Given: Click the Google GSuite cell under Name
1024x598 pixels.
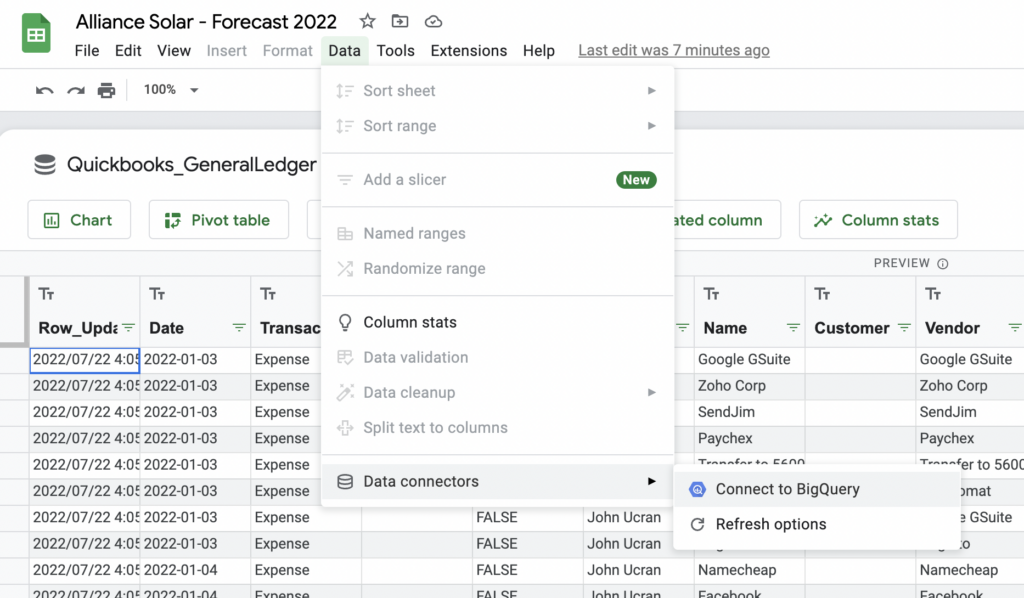Looking at the screenshot, I should point(749,360).
